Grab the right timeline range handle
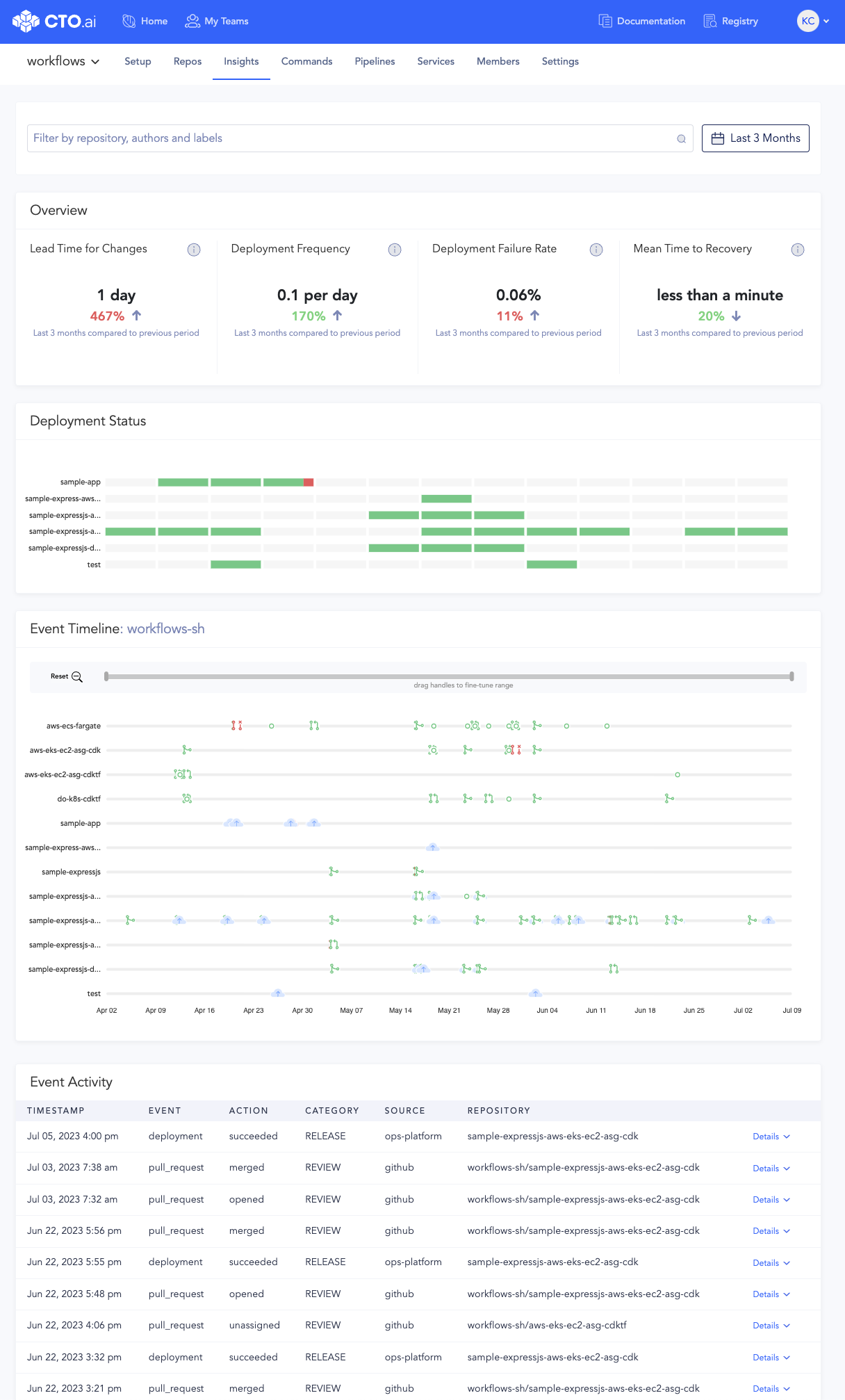The image size is (845, 1400). pyautogui.click(x=792, y=676)
